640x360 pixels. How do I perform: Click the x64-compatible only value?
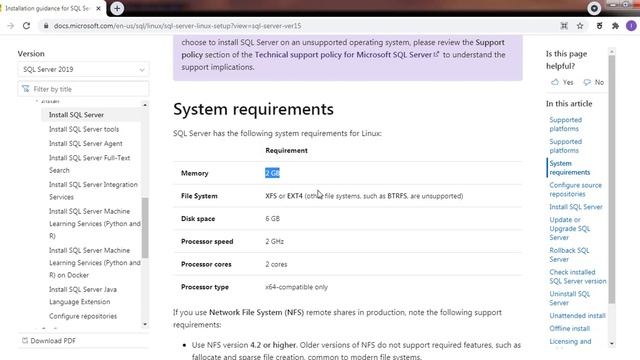pyautogui.click(x=296, y=287)
